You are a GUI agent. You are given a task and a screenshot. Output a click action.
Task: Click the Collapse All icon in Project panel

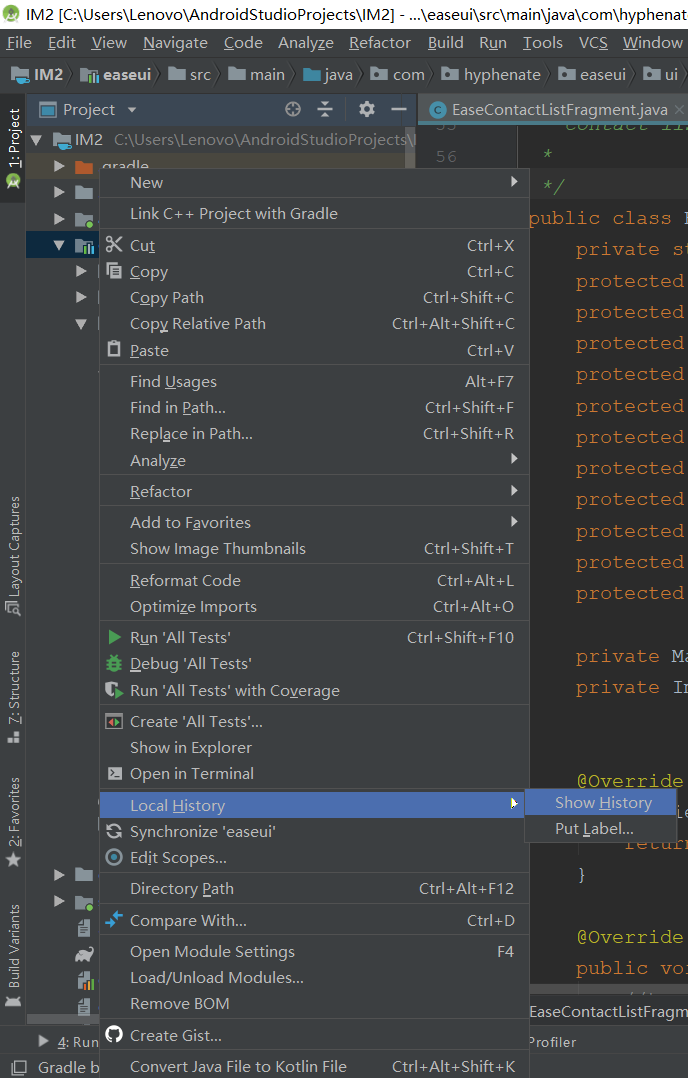coord(325,109)
